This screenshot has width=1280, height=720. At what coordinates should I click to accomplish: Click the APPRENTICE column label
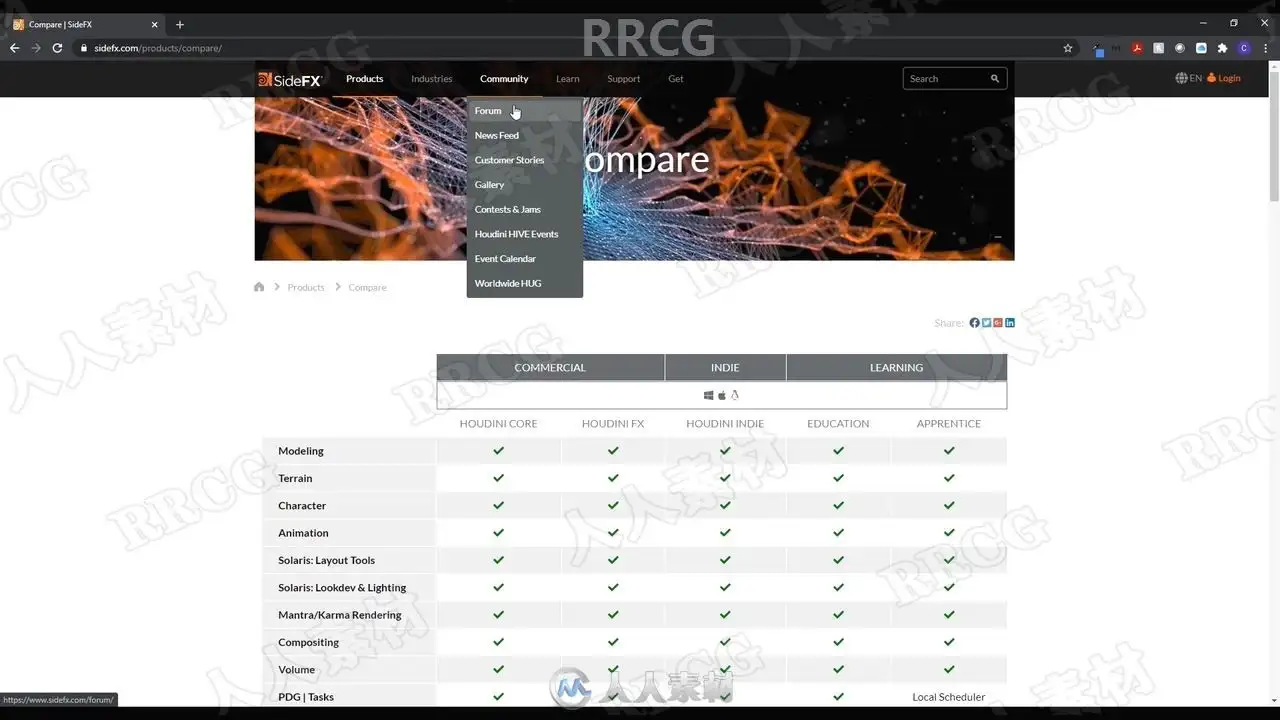[949, 424]
